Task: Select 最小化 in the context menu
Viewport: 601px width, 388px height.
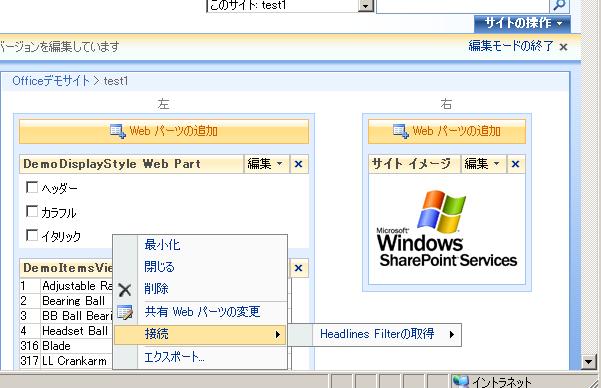Action: point(200,245)
